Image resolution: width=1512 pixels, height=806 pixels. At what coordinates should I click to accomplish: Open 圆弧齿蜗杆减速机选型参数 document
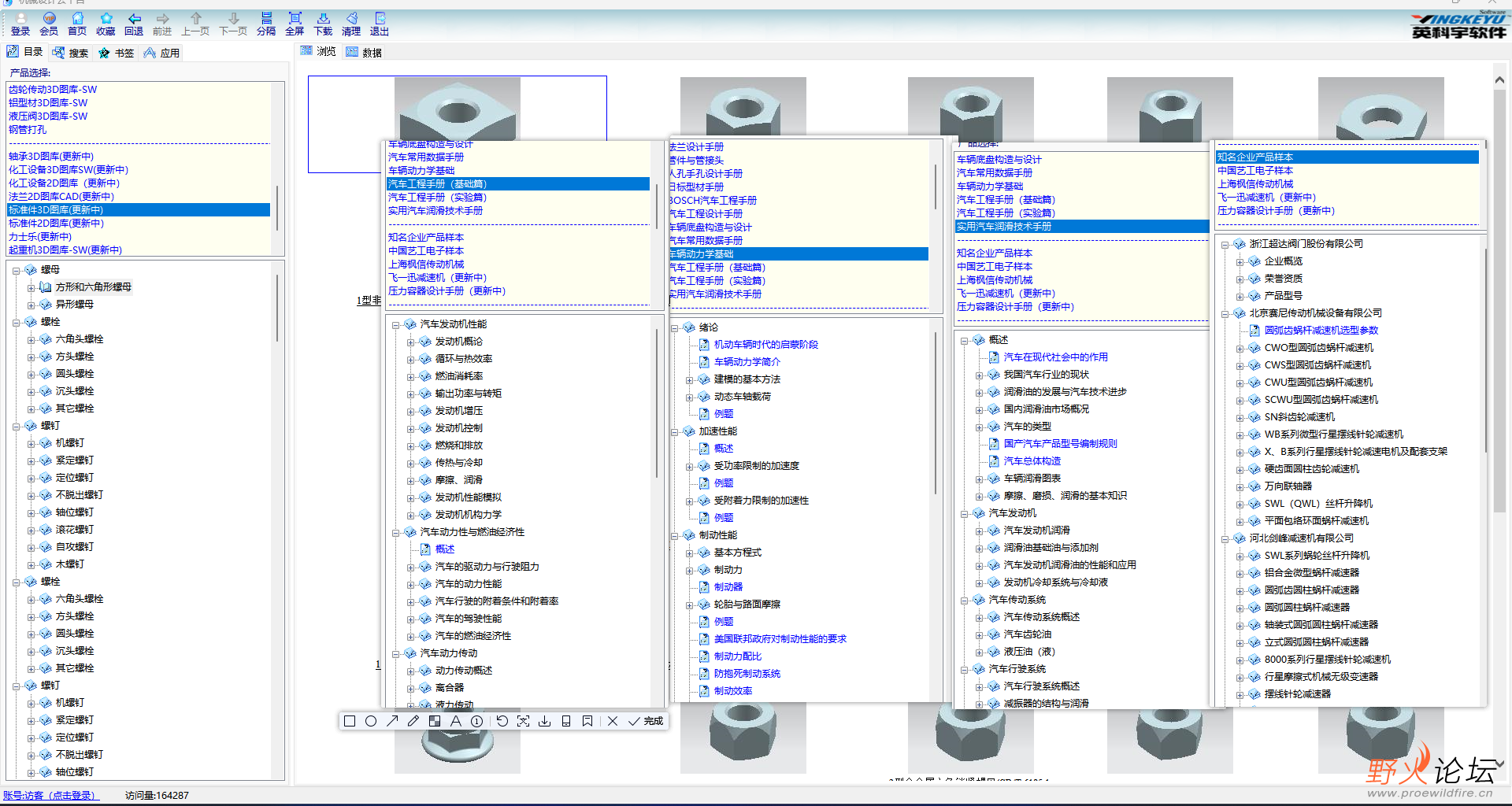click(x=1321, y=331)
